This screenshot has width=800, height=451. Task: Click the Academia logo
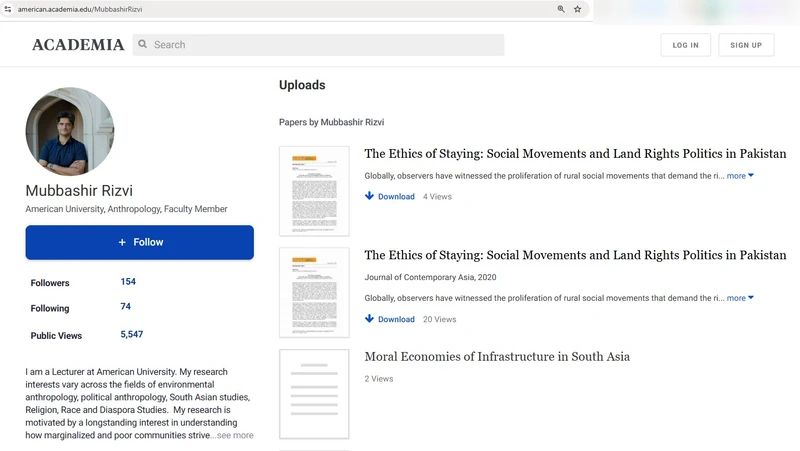pos(78,45)
